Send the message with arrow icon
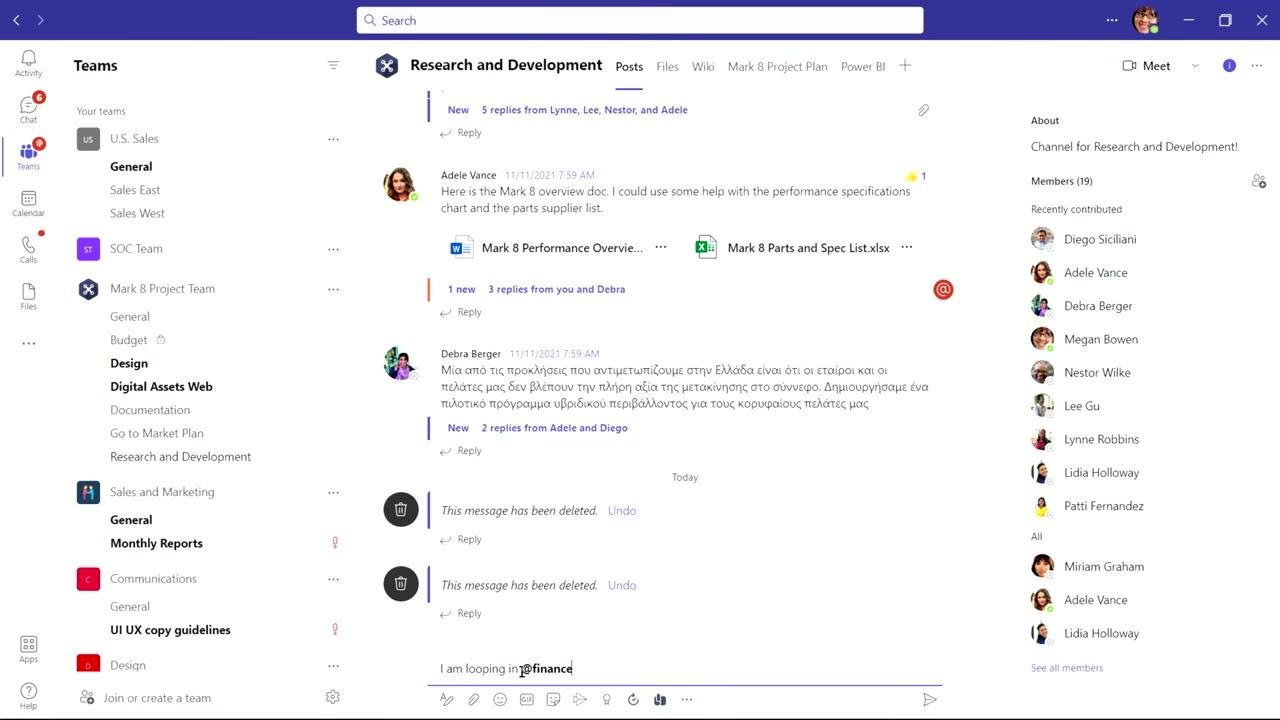 point(929,700)
